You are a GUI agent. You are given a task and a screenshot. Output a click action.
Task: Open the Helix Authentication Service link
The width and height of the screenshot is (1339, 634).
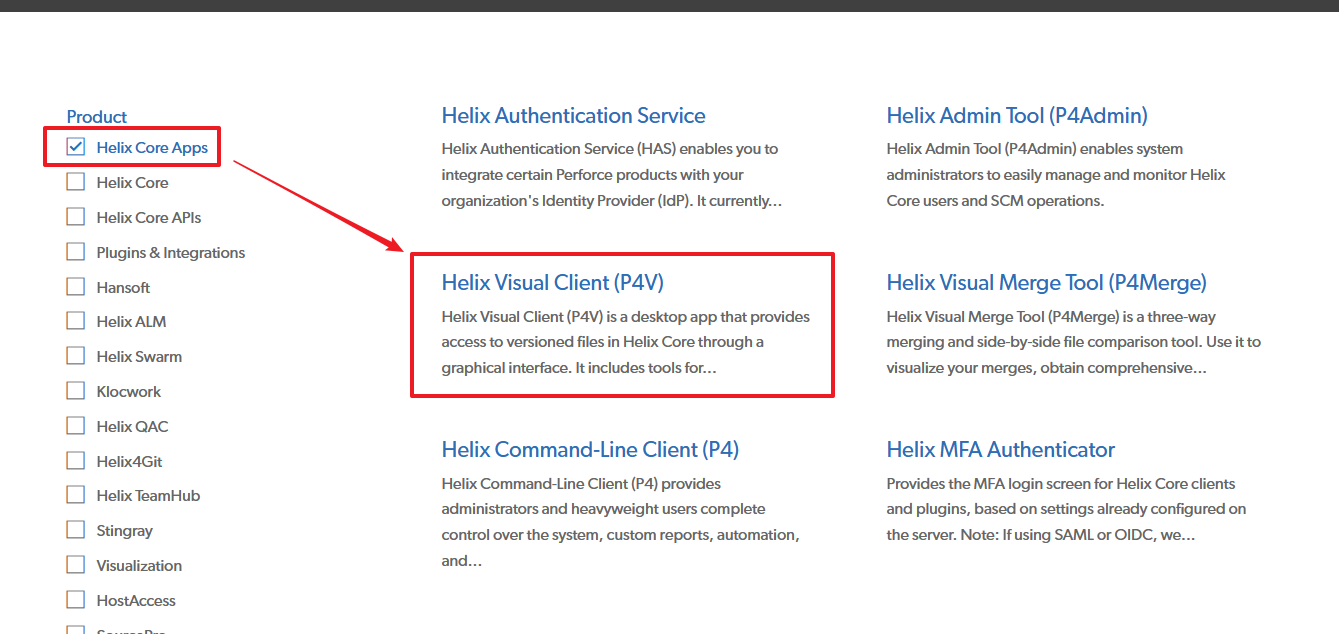pyautogui.click(x=573, y=116)
